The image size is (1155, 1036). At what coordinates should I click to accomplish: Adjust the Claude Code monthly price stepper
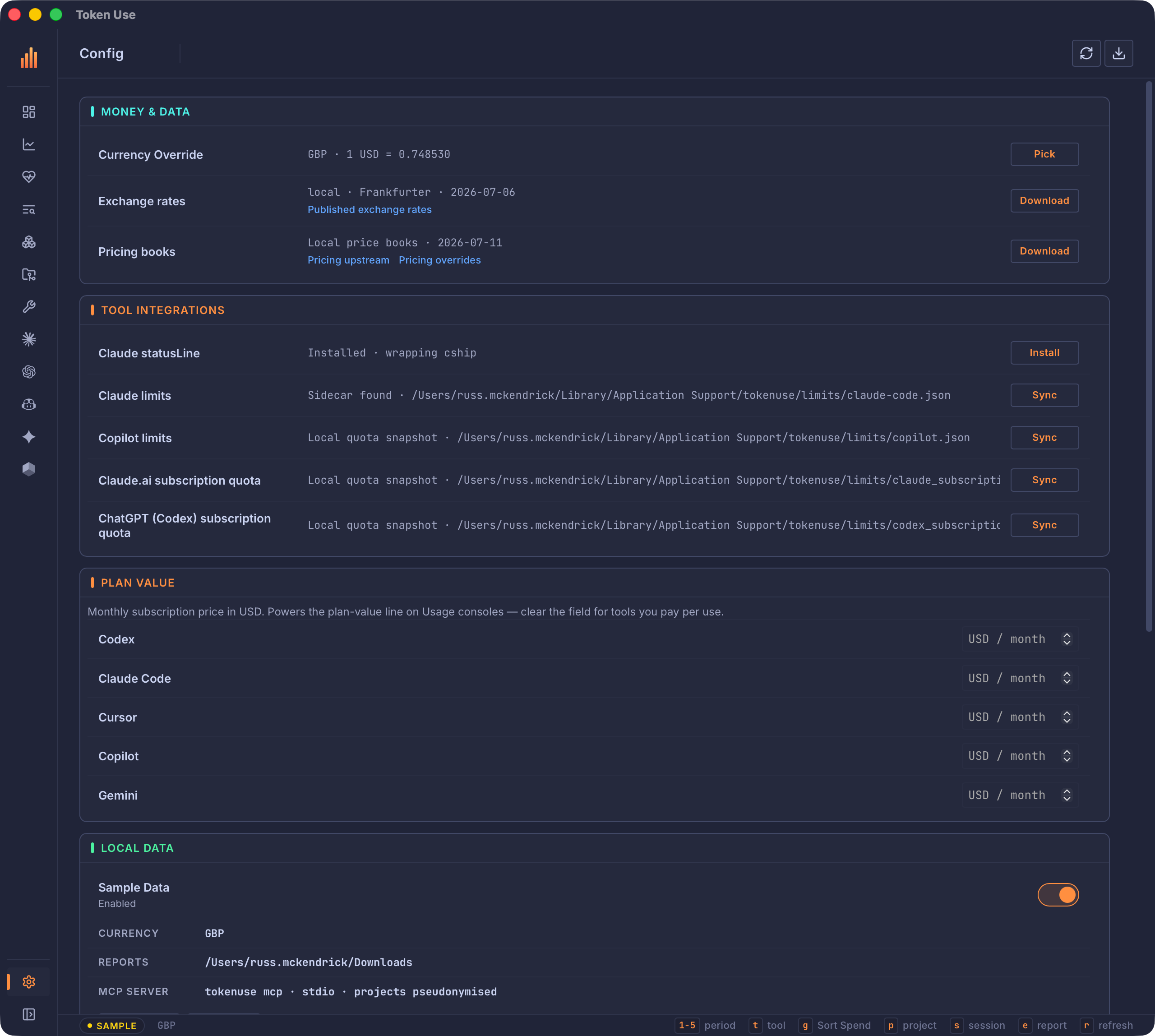(x=1067, y=678)
